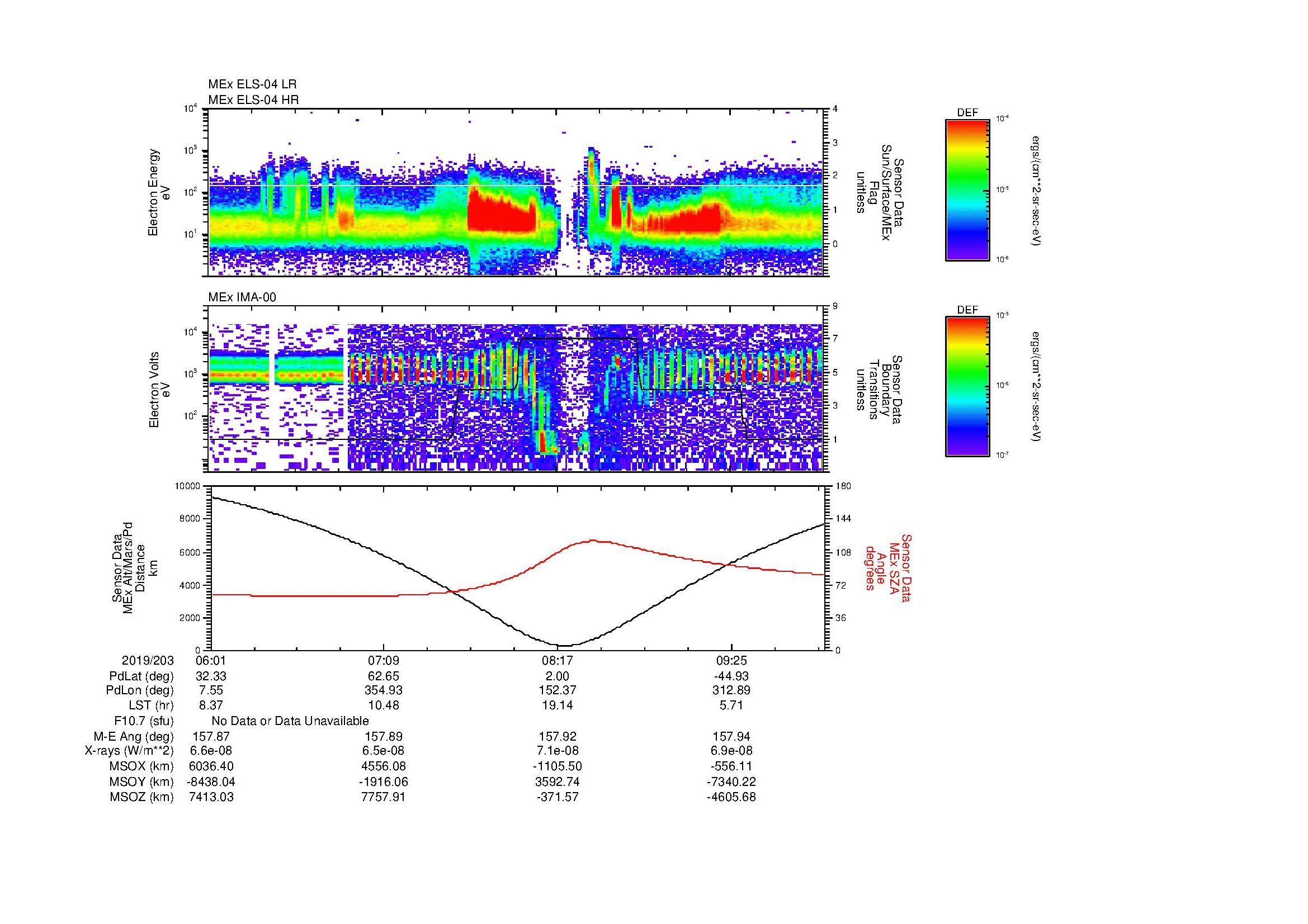Click the 'Electron Energy eV' axis label
The height and width of the screenshot is (924, 1308).
coord(159,192)
